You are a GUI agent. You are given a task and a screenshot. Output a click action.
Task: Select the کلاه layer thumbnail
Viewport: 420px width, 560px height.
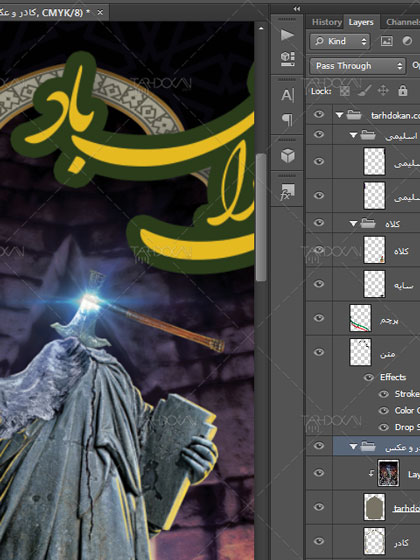[x=374, y=250]
